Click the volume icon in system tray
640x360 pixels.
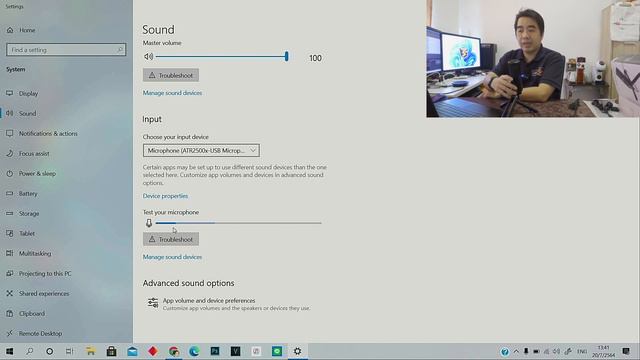point(557,351)
